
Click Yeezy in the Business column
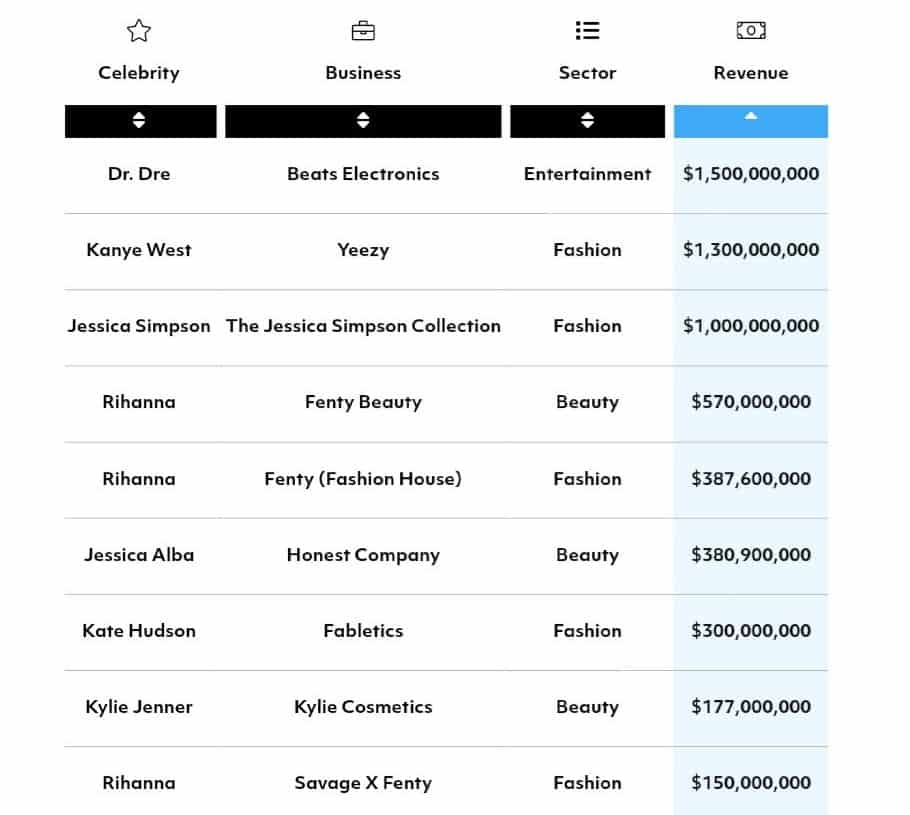[x=363, y=250]
